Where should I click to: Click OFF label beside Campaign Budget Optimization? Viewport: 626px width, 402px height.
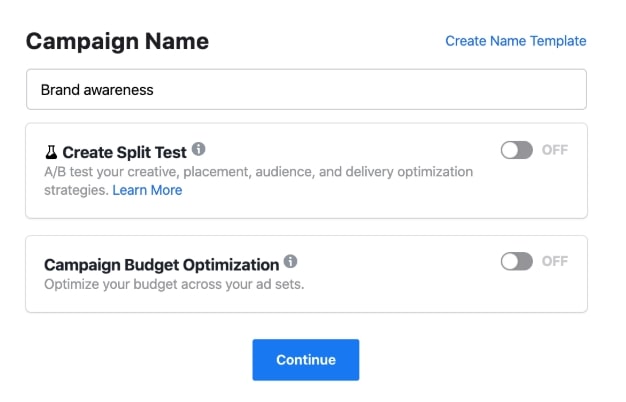pos(555,261)
